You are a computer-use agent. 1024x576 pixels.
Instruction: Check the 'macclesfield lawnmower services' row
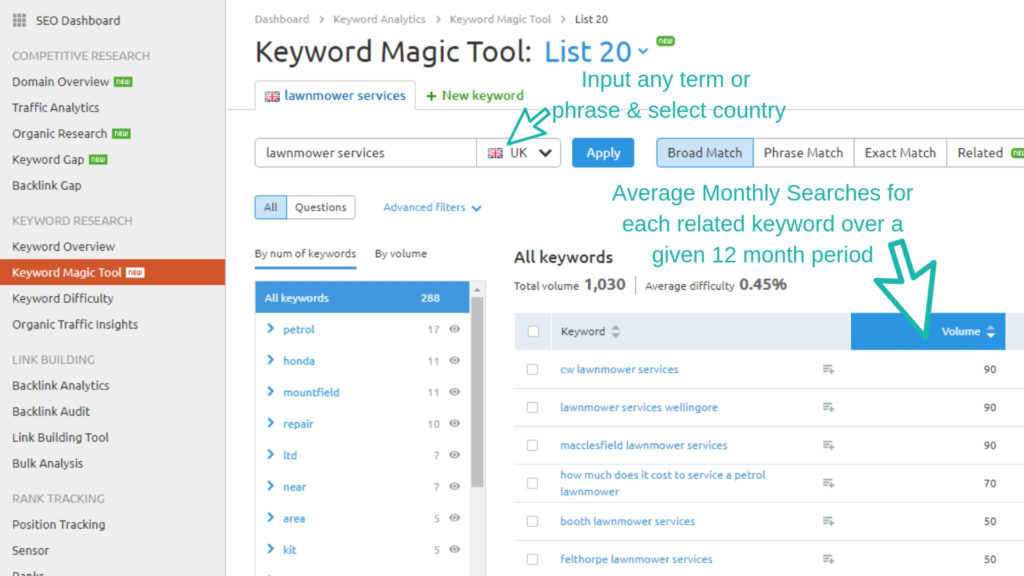[x=532, y=445]
